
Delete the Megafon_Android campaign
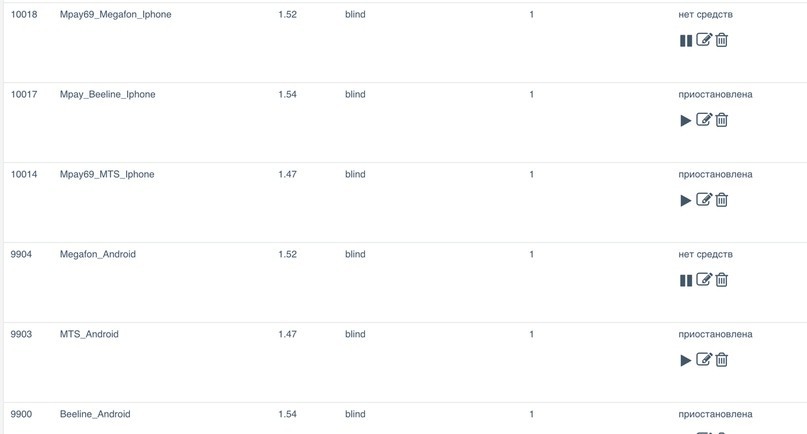[722, 280]
